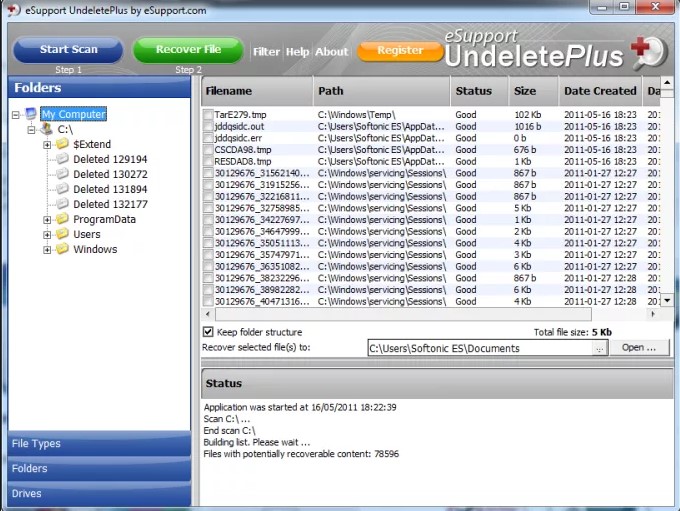
Task: Click the C:\ drive icon
Action: coord(46,129)
